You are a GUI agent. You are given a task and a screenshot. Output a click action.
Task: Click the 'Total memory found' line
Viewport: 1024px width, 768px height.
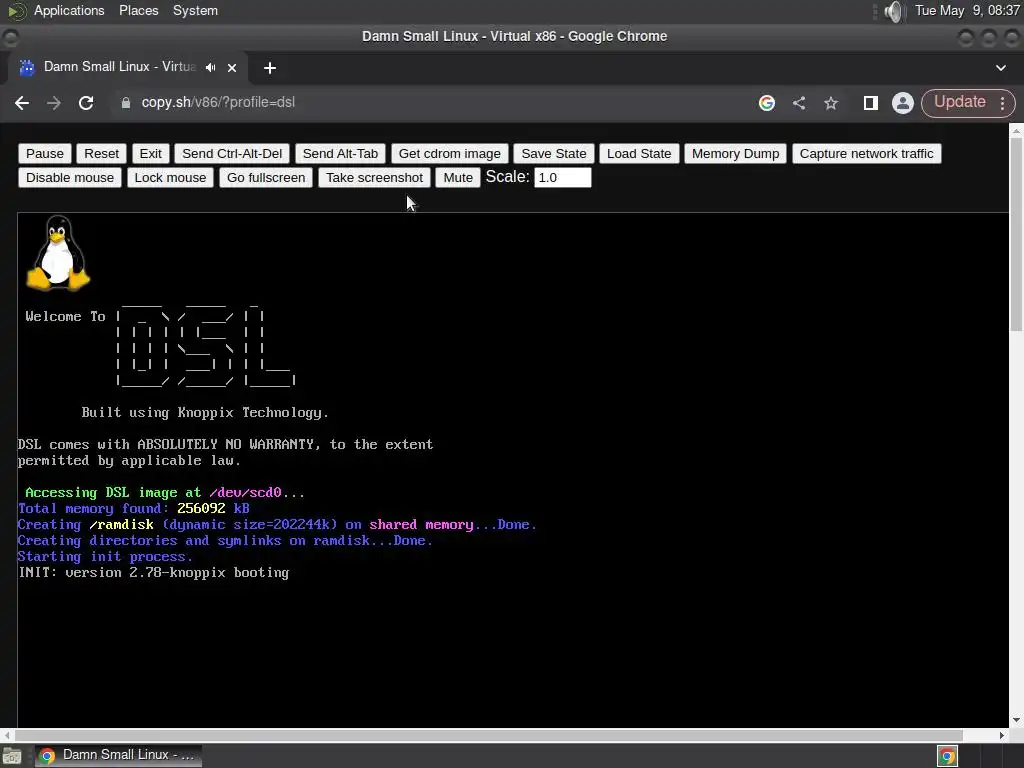tap(134, 508)
